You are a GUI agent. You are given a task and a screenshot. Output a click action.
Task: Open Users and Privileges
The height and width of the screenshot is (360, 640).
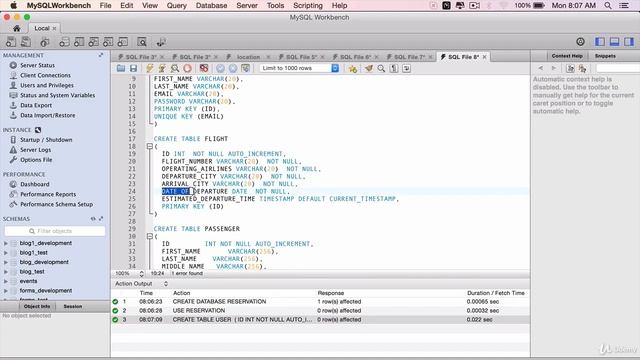pyautogui.click(x=47, y=85)
